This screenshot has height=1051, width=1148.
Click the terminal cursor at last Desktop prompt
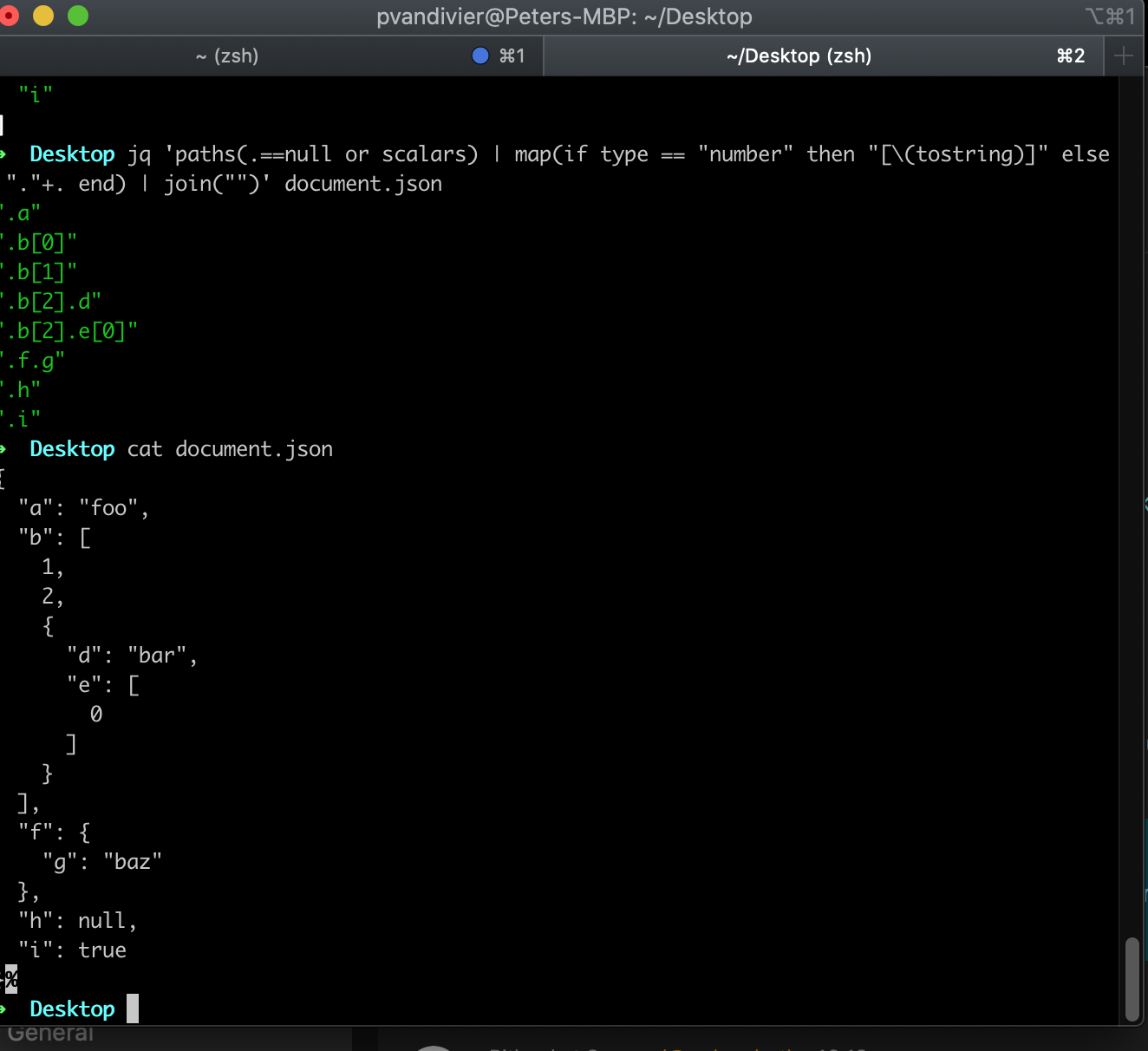point(133,1009)
